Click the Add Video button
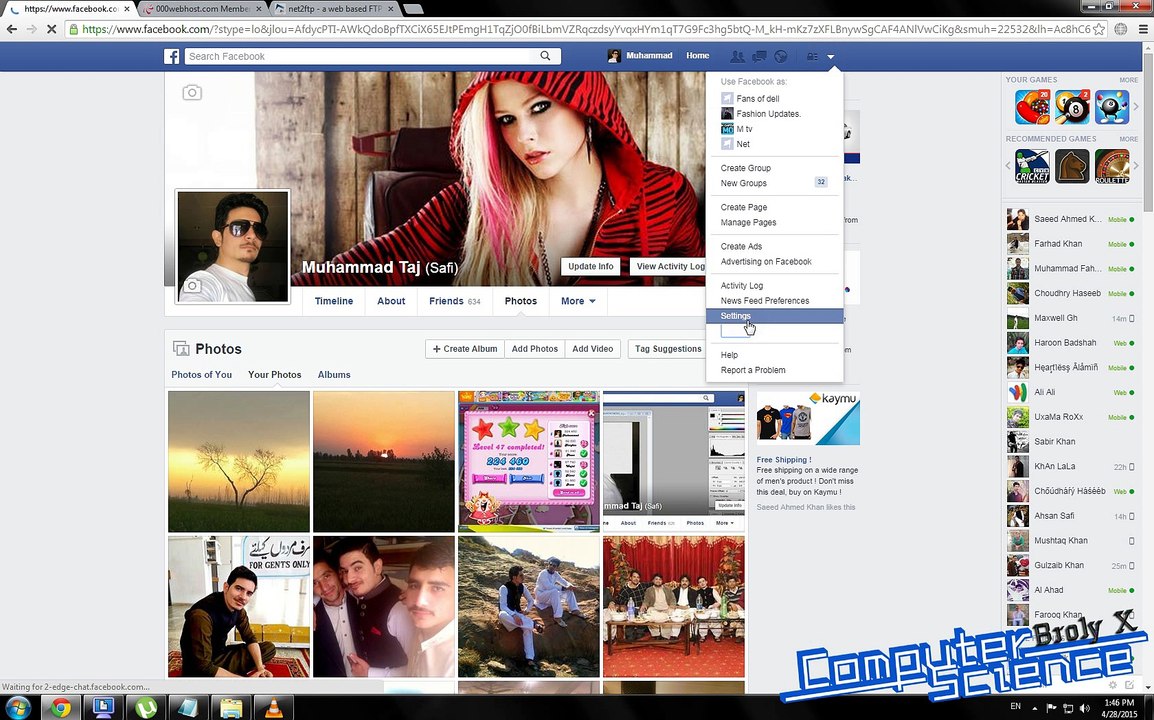1154x720 pixels. 593,349
